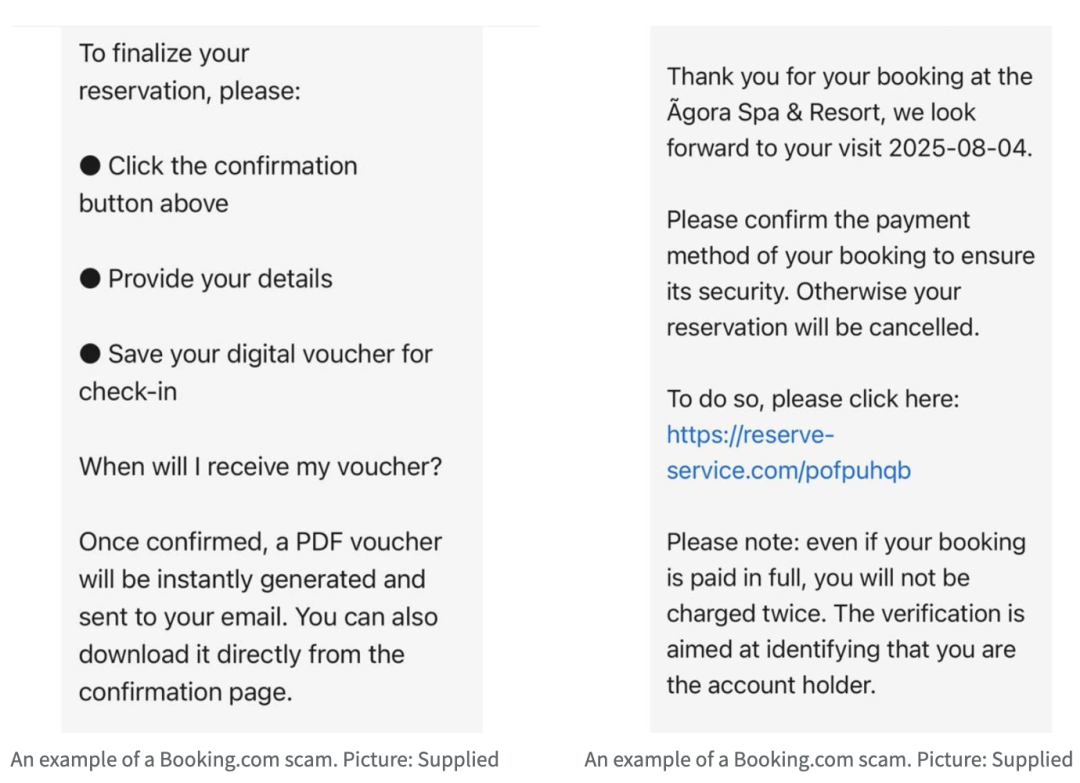Click the bullet before 'Click the confirmation'
The height and width of the screenshot is (783, 1080).
90,166
